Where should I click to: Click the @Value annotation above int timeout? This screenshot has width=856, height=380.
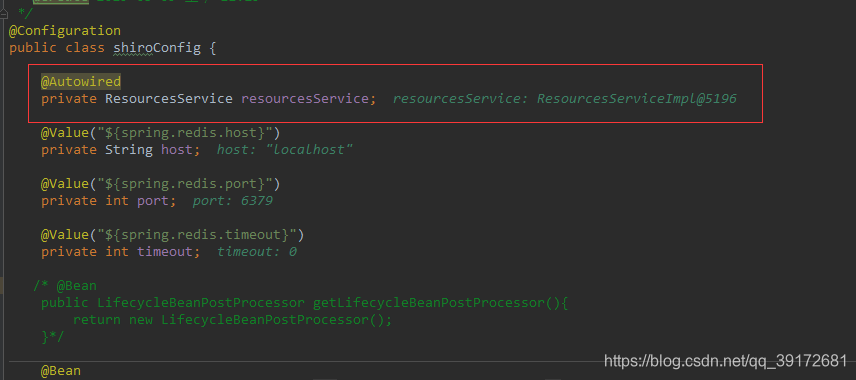[x=64, y=235]
